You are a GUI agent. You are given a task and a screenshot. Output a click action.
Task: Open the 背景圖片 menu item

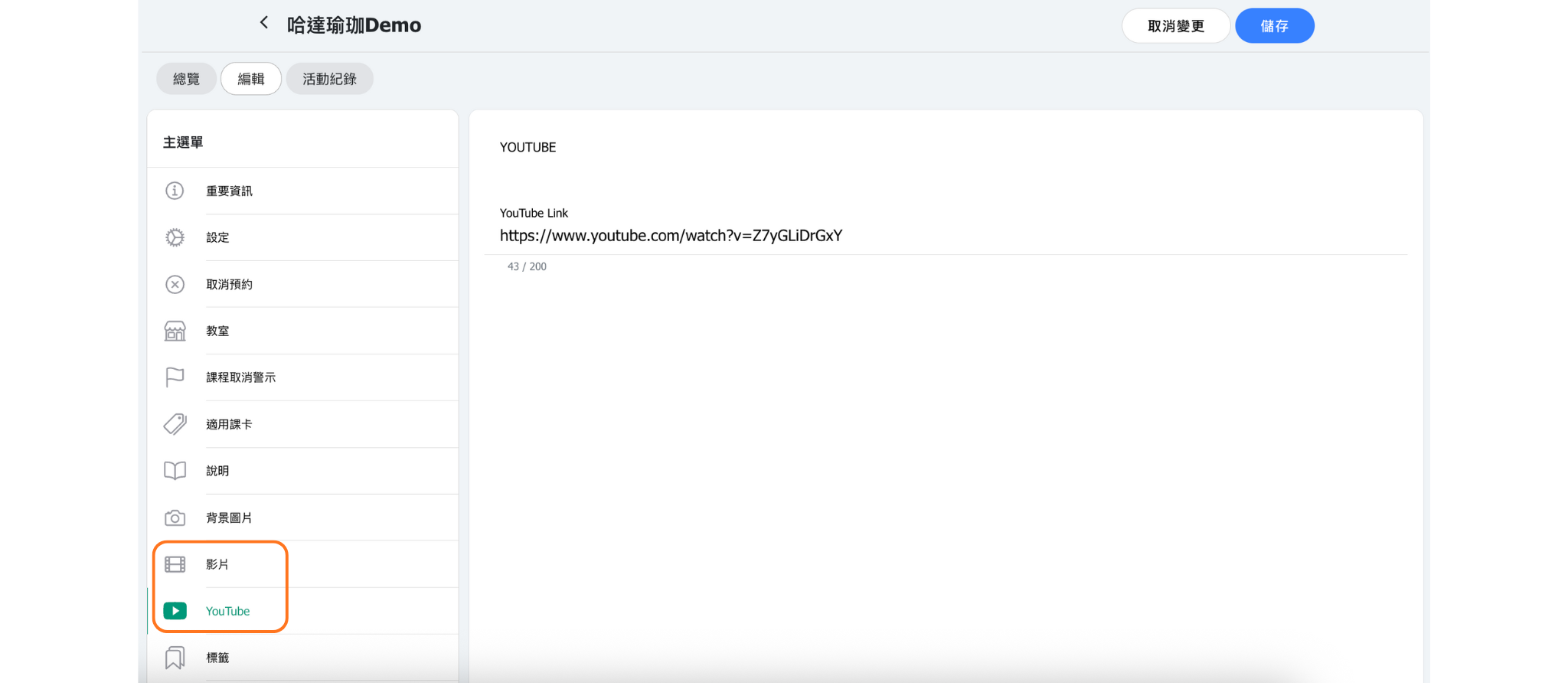click(x=229, y=518)
